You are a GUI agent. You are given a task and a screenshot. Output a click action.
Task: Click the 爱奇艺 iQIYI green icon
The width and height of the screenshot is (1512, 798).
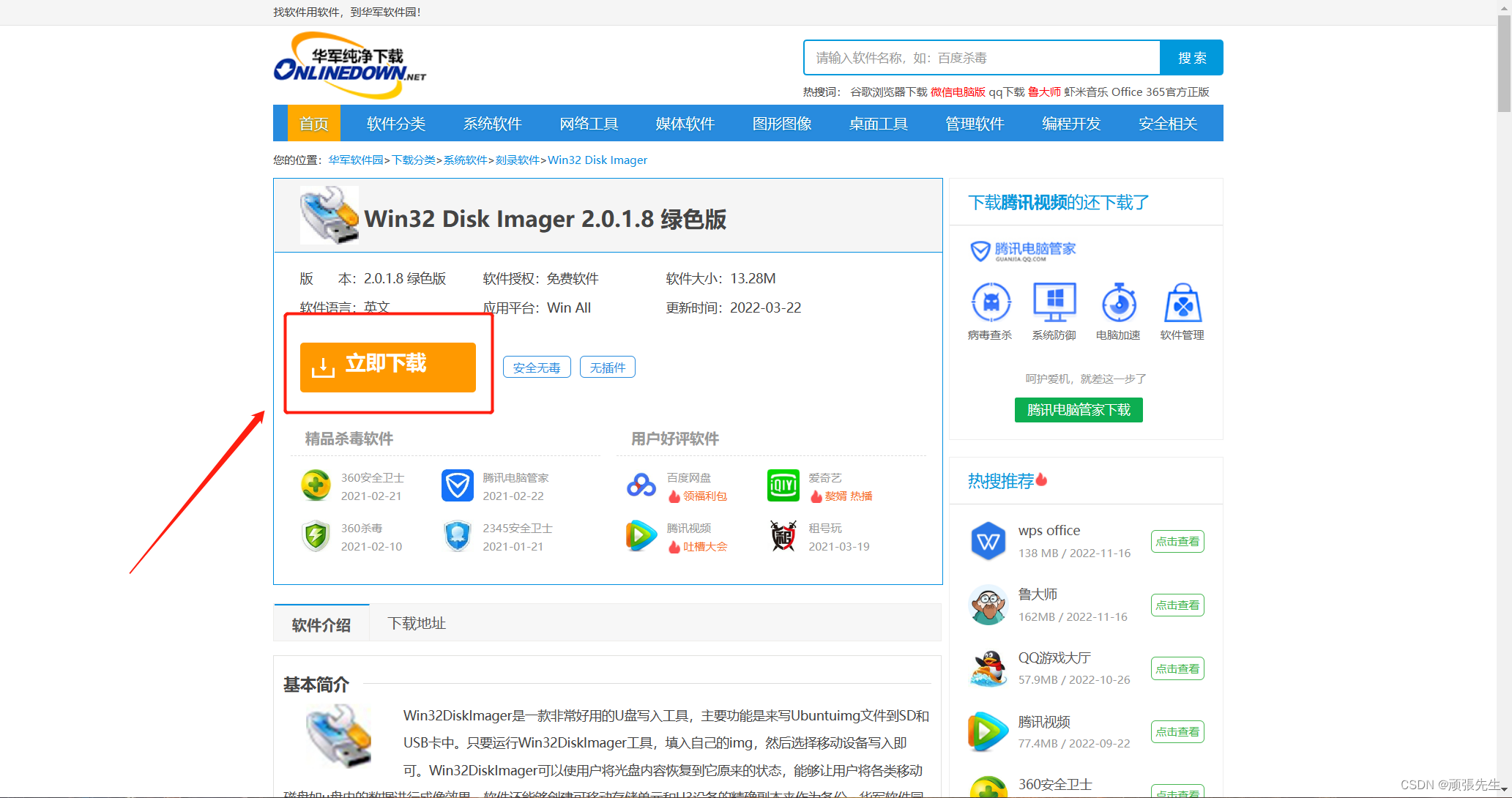click(783, 485)
